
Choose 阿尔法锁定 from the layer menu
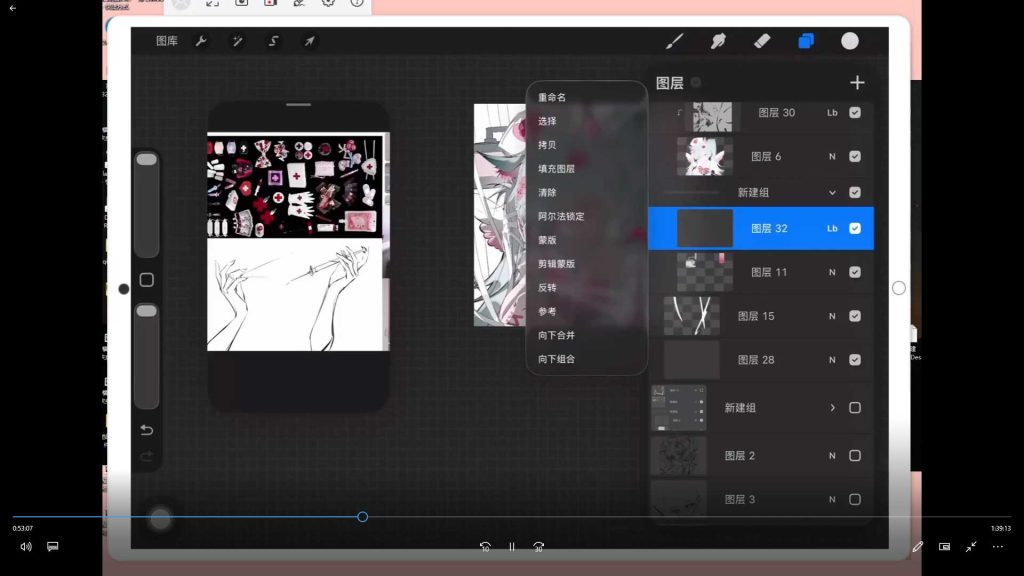(561, 216)
